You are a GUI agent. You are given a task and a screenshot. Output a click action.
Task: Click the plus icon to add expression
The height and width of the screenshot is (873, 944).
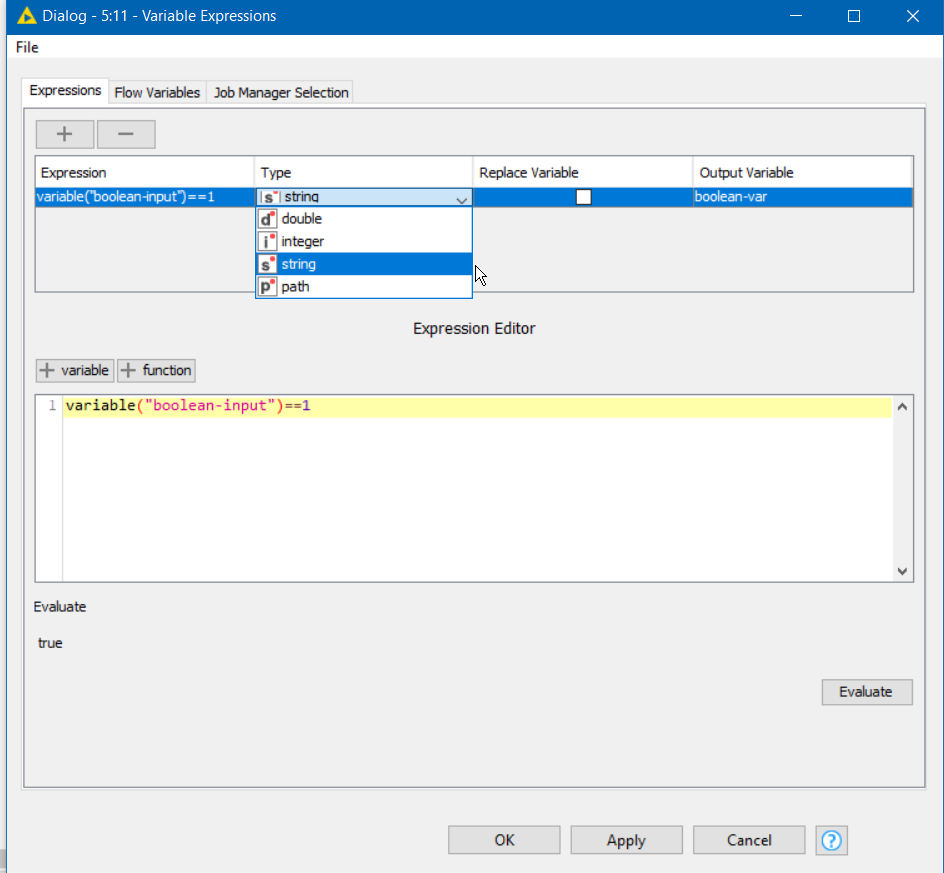(65, 134)
